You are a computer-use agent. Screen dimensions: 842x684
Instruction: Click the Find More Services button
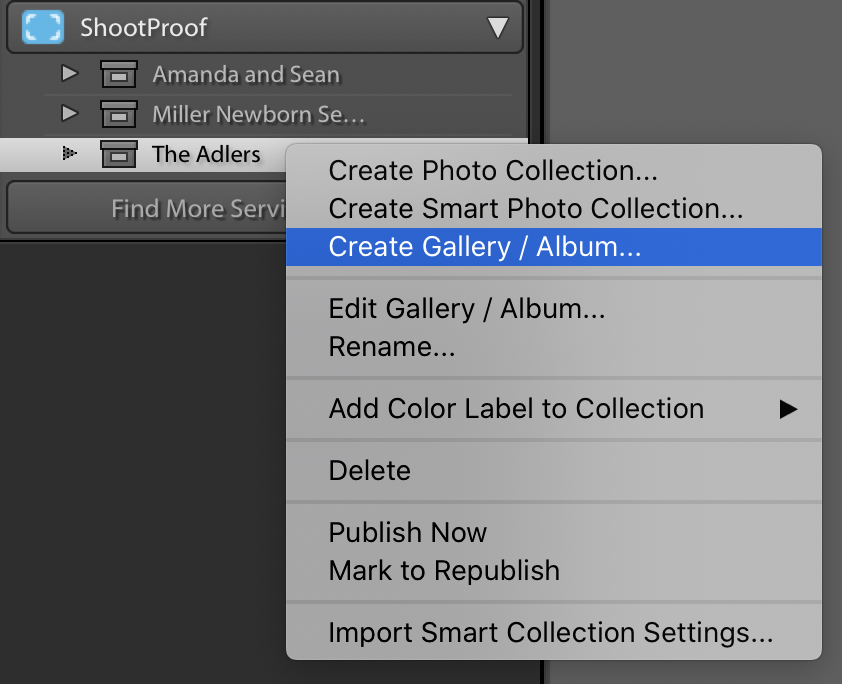tap(147, 208)
